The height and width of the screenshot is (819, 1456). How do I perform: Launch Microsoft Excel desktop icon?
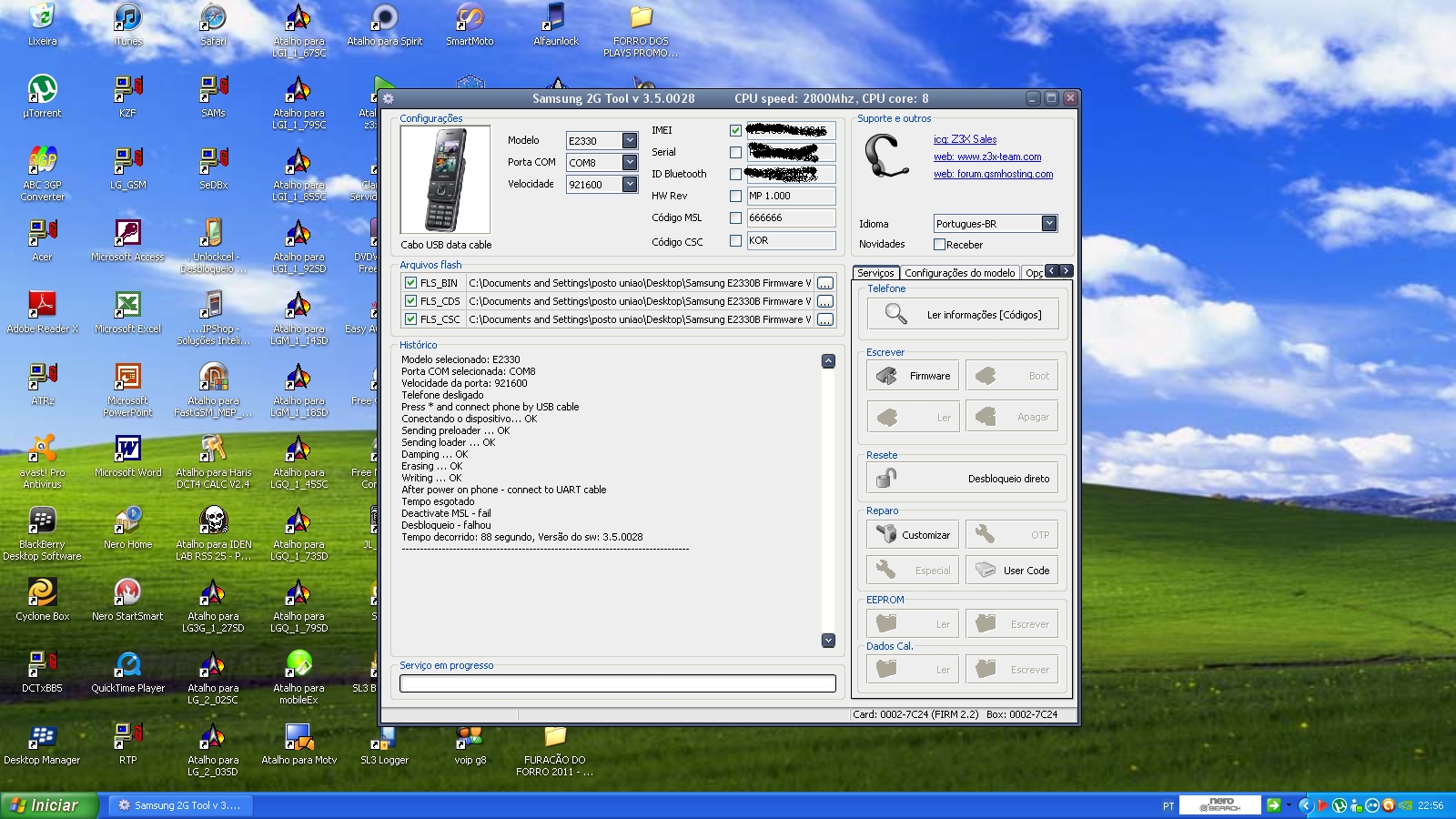click(127, 311)
